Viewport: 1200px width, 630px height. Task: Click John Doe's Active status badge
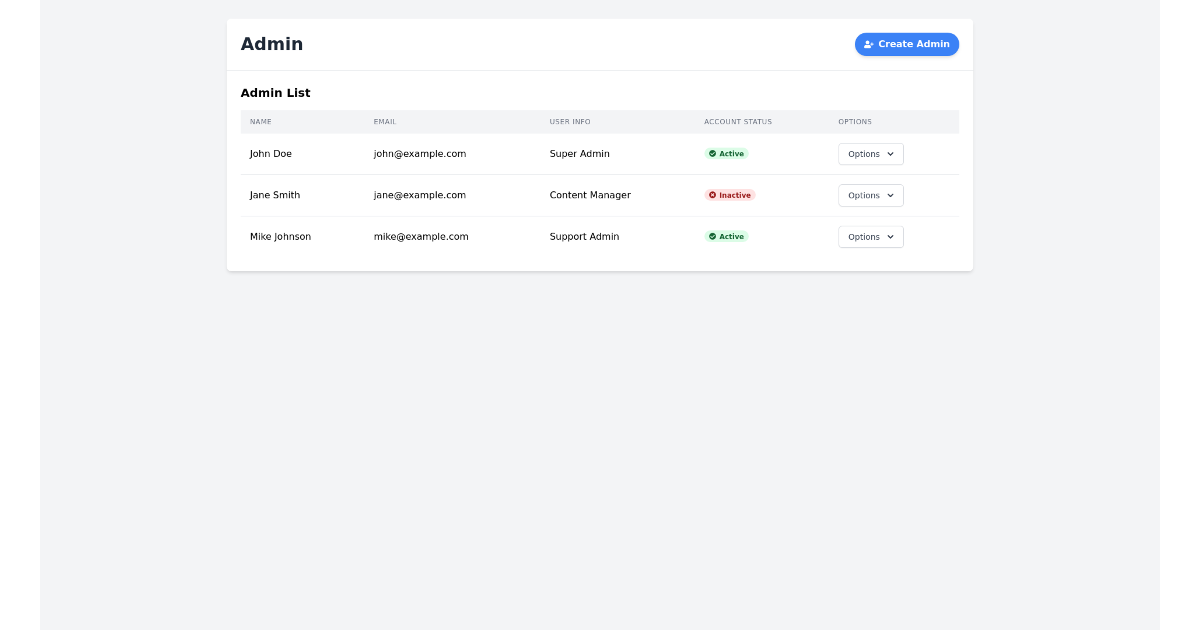726,153
